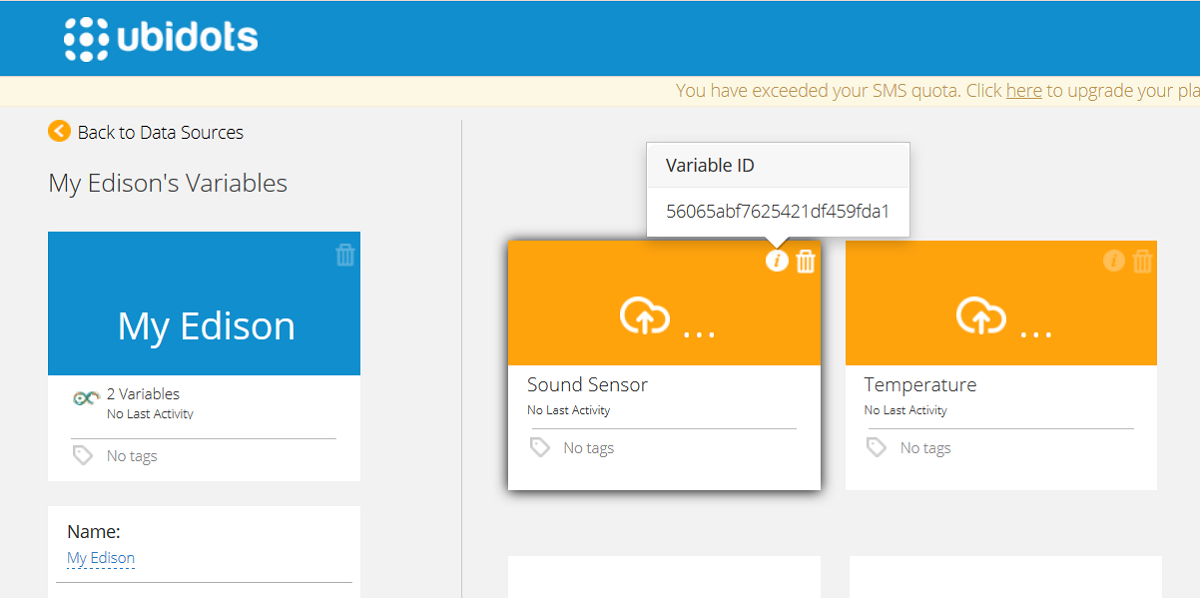Screen dimensions: 1200x598
Task: Click 'No tags' under Sound Sensor
Action: [x=589, y=448]
